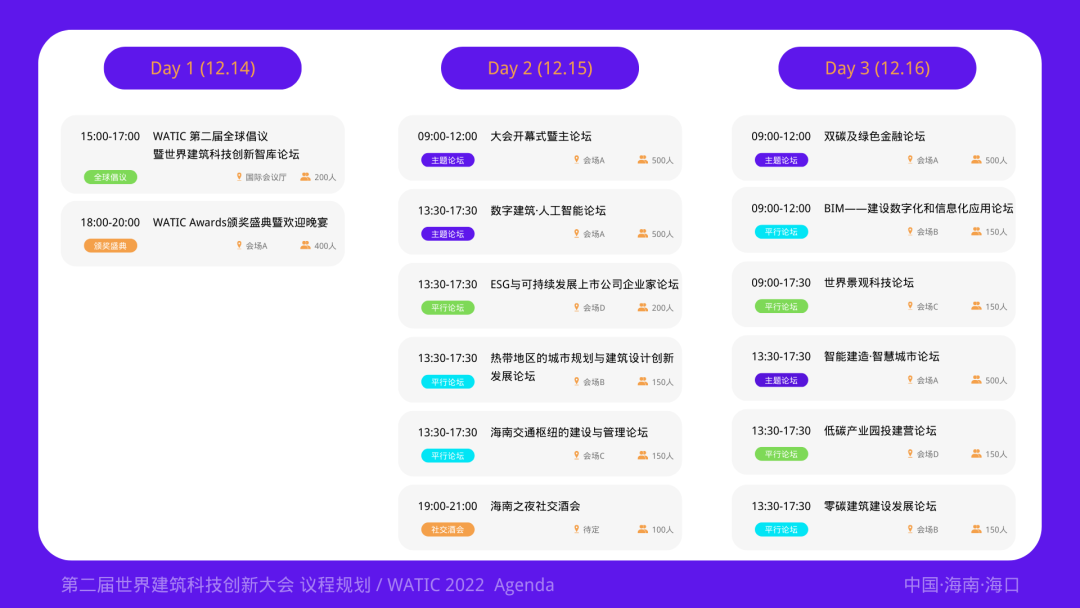Click 主题论坛 tag under 大会开幕式暨主论坛
The image size is (1080, 608).
[448, 160]
